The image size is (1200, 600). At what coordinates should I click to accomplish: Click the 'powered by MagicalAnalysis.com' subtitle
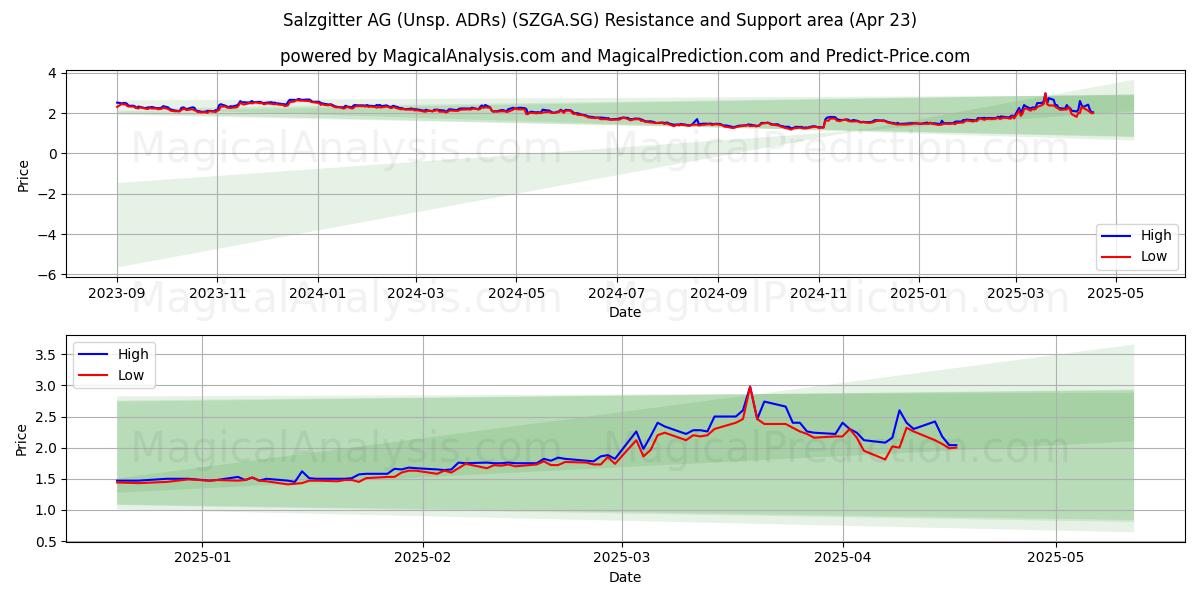point(625,56)
